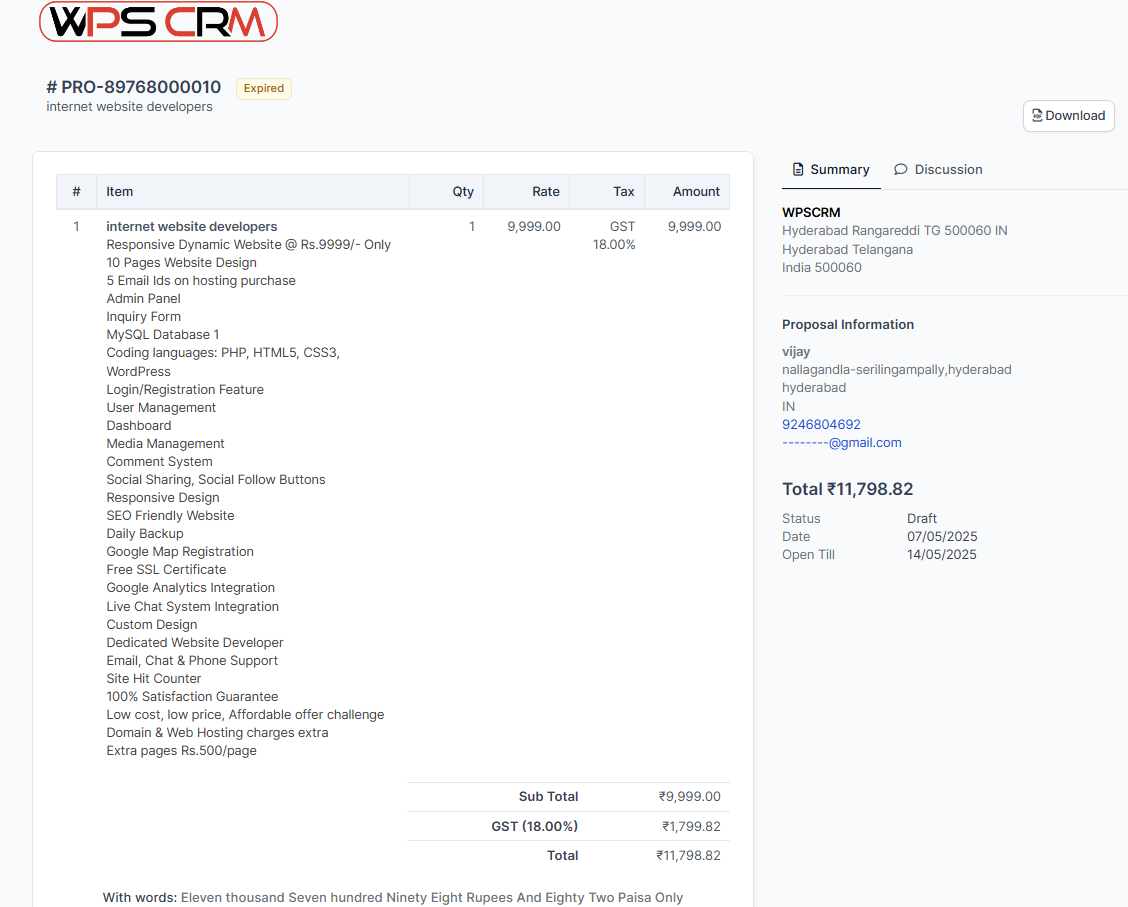Click the GST (18.00%) row value
This screenshot has height=907, width=1128.
click(690, 826)
